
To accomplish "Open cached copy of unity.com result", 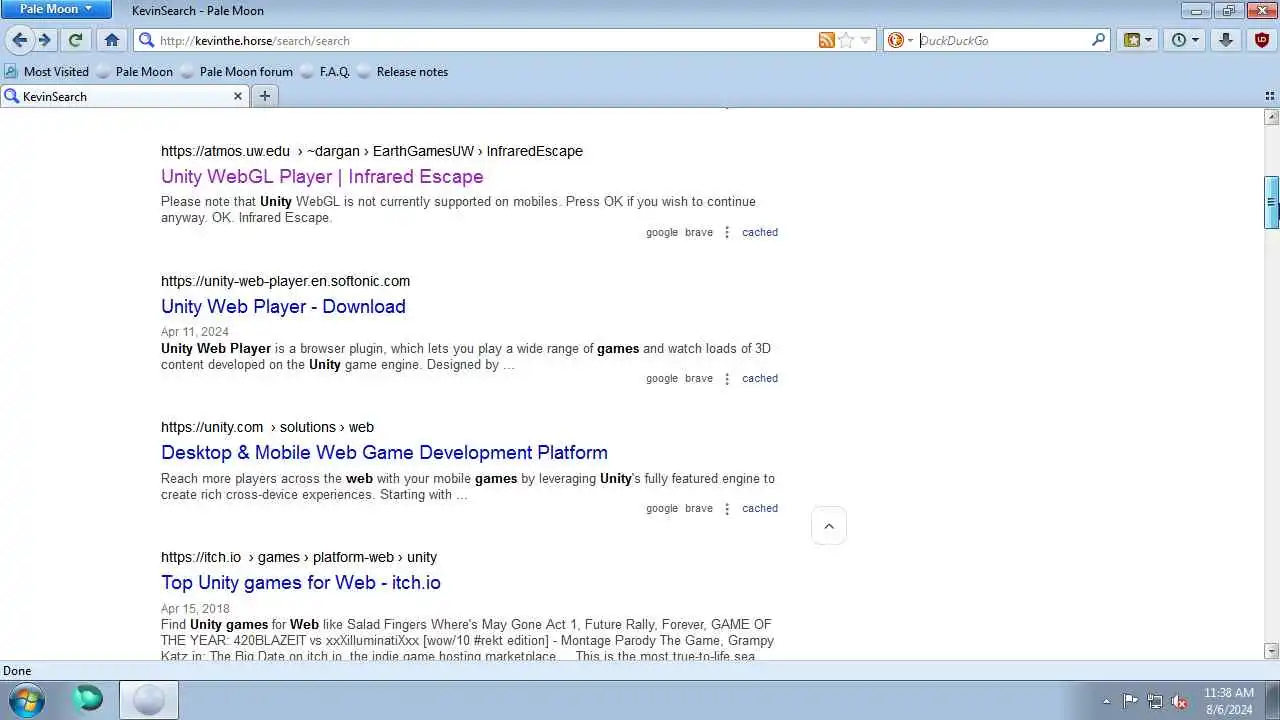I will point(760,508).
